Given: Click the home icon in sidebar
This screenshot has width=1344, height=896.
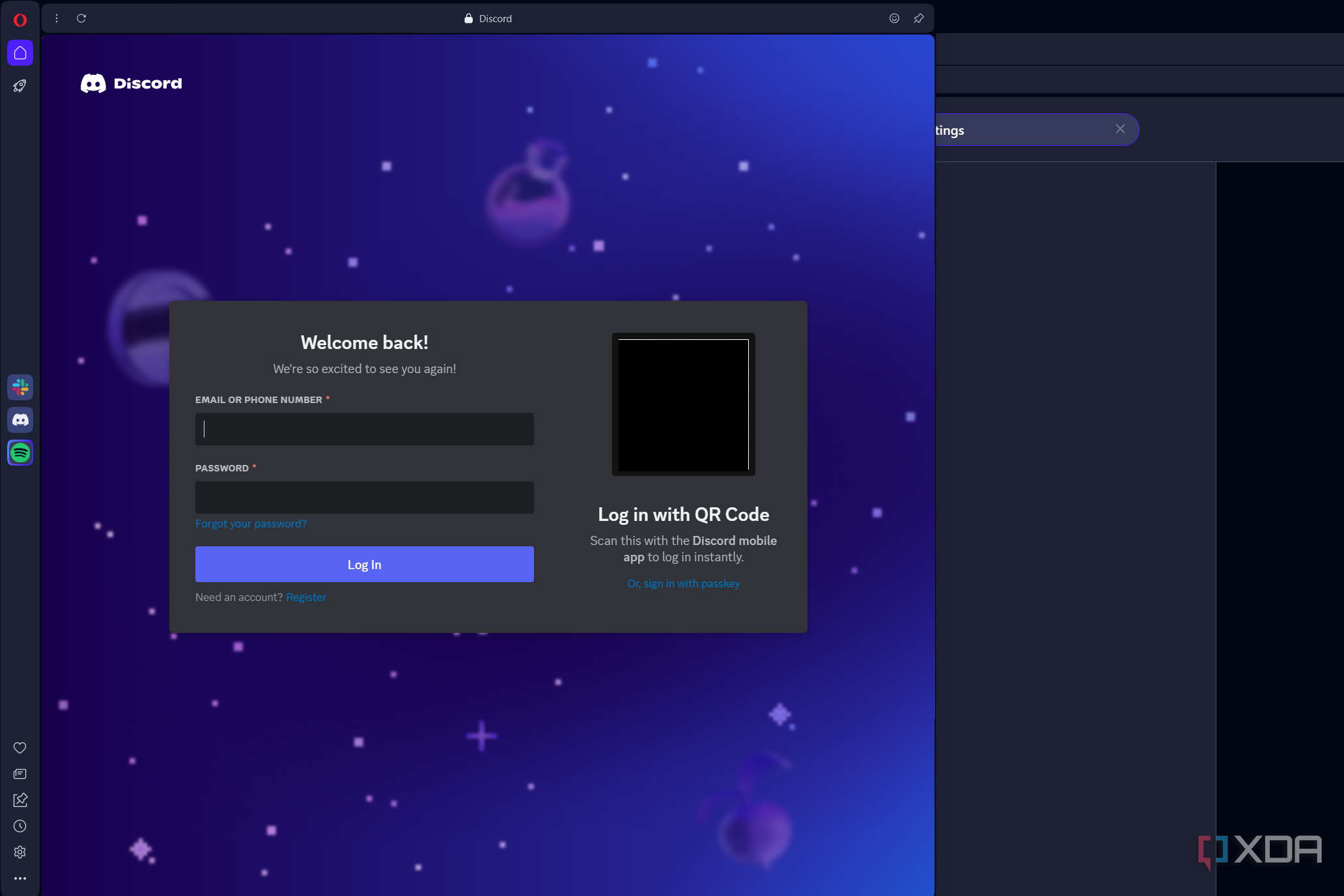Looking at the screenshot, I should click(20, 53).
